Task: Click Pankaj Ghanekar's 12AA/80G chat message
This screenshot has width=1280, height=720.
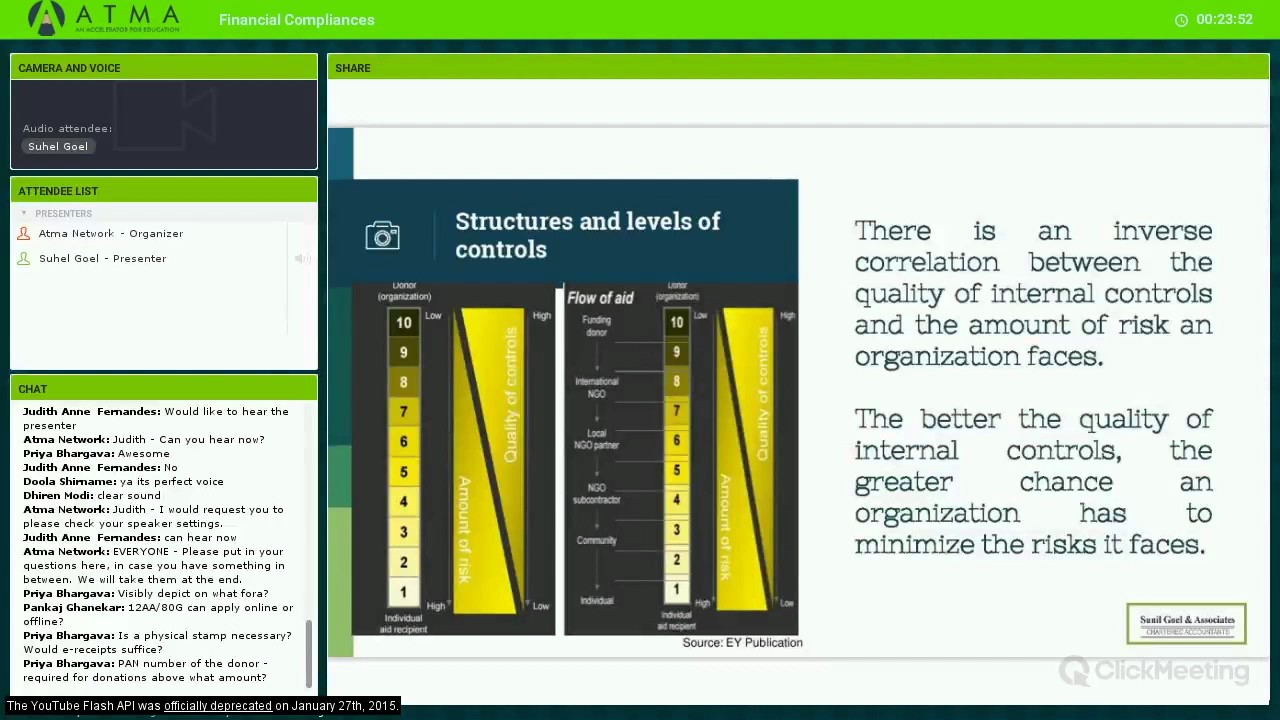Action: point(159,614)
